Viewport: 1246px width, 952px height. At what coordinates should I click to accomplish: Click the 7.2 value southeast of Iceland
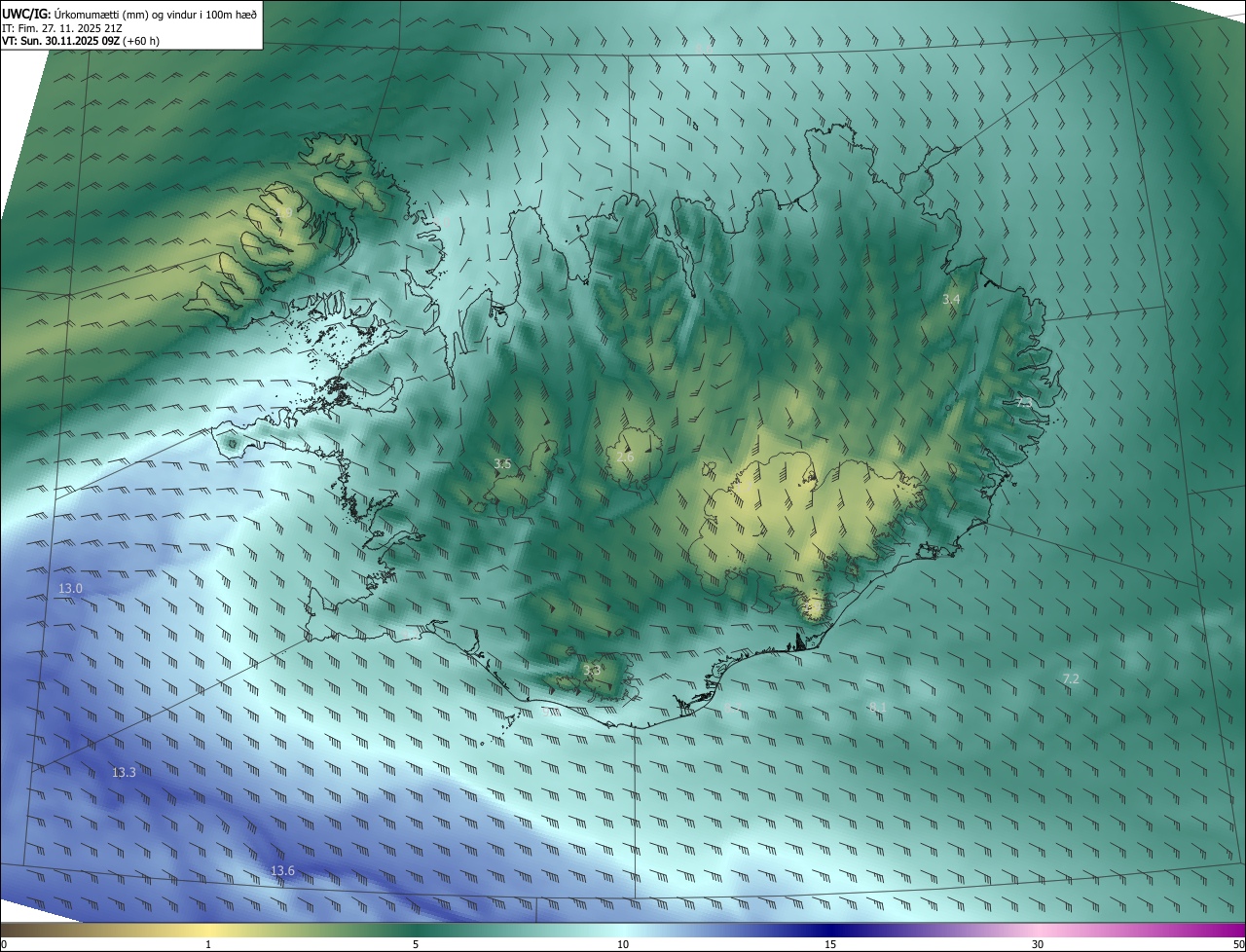tap(1071, 678)
